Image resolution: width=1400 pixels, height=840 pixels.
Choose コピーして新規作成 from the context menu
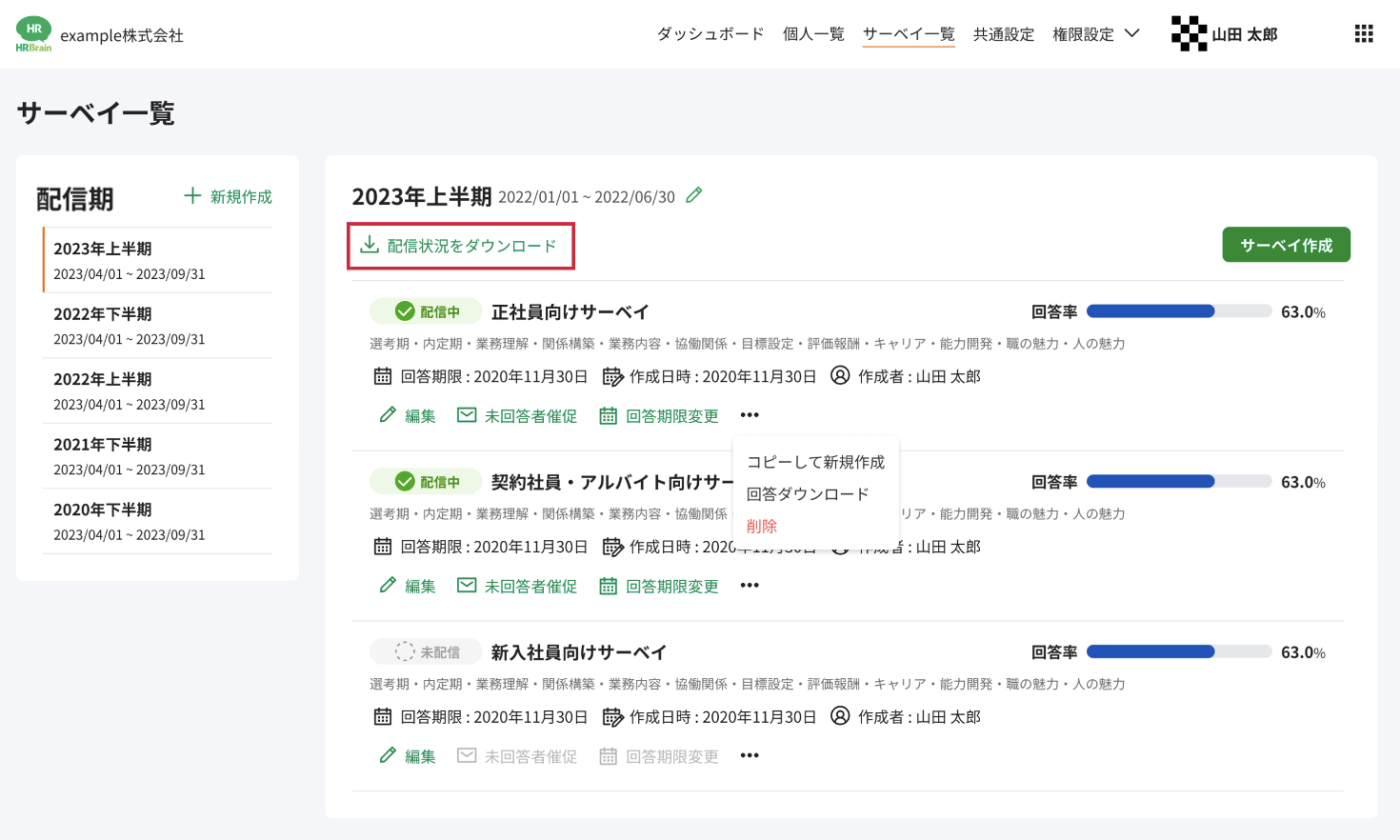point(815,462)
